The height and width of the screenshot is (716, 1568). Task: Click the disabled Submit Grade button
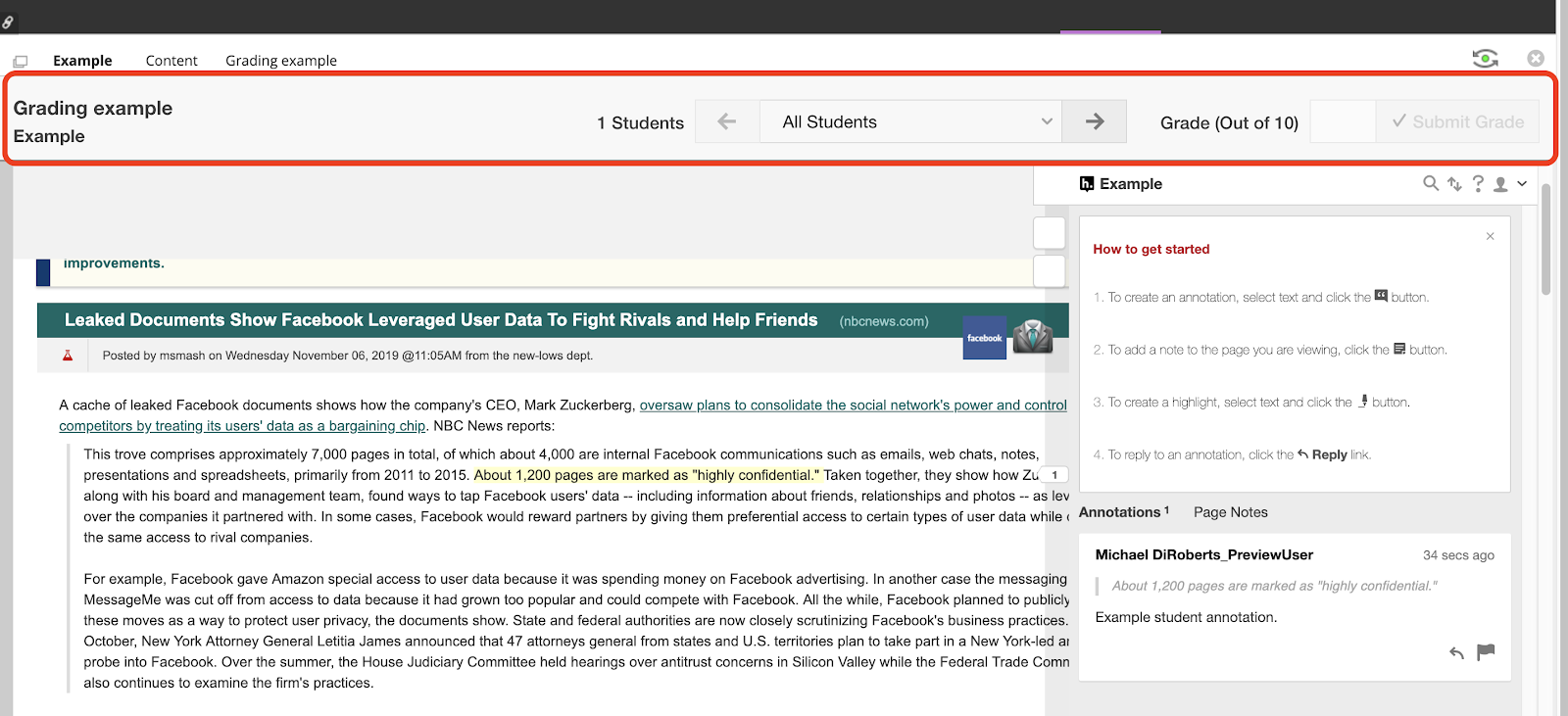[1457, 122]
